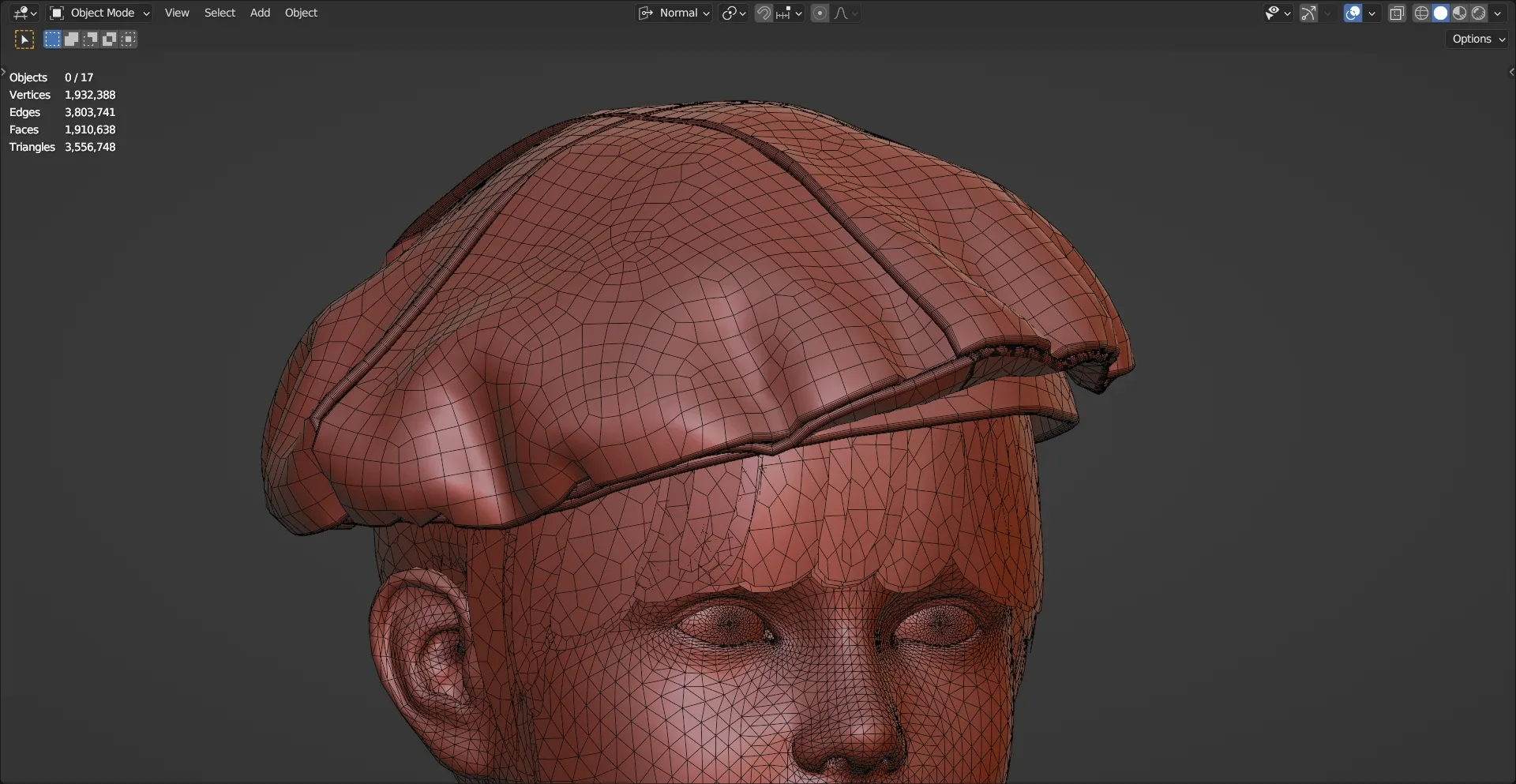
Task: Toggle X-Ray view
Action: click(x=1397, y=13)
